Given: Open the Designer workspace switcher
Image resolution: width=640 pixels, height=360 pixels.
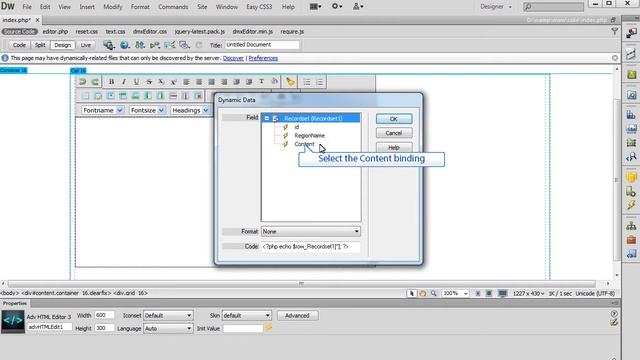Looking at the screenshot, I should point(496,7).
